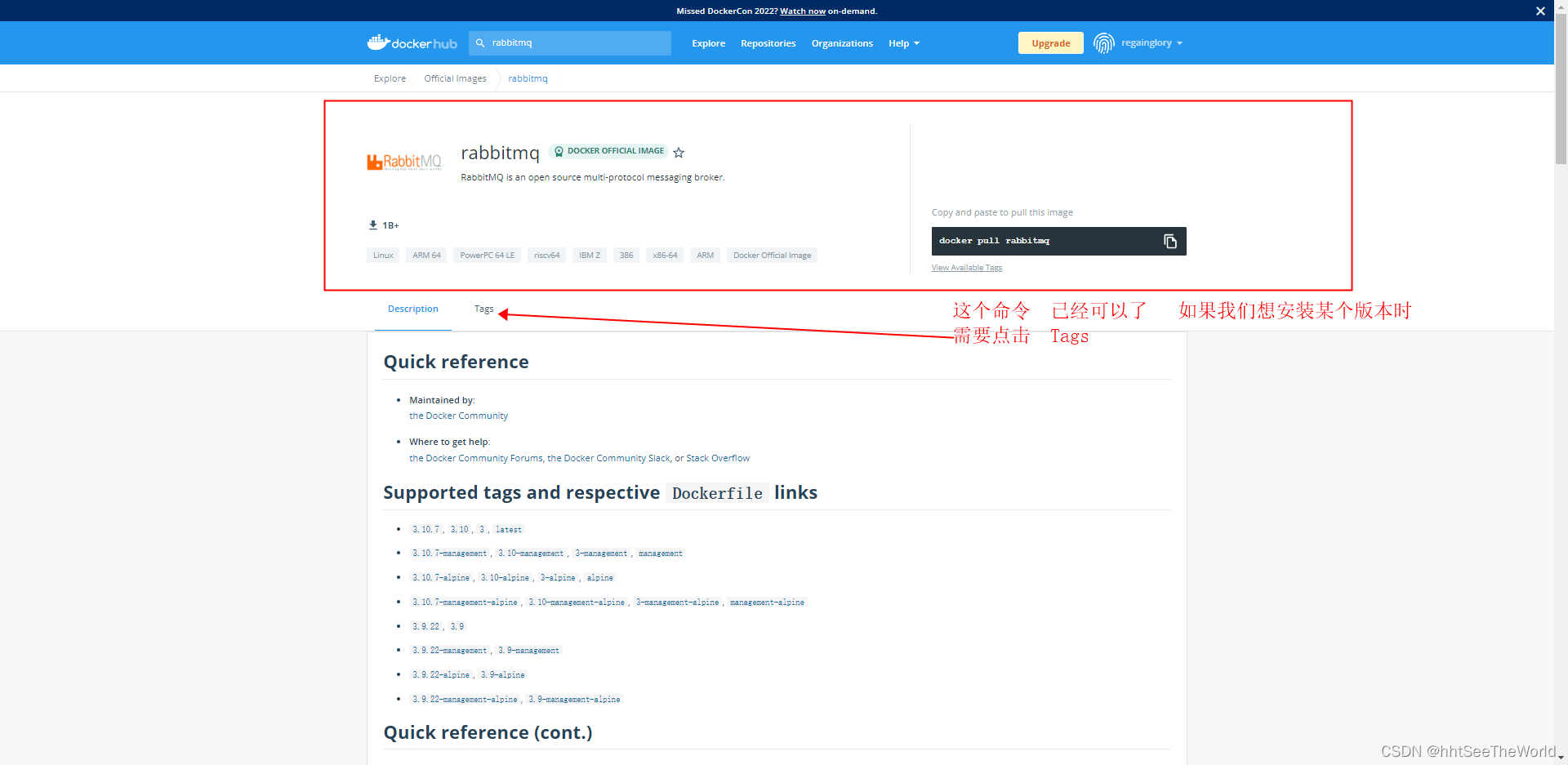Screen dimensions: 1568x765
Task: Click the RabbitMQ logo image
Action: pos(404,162)
